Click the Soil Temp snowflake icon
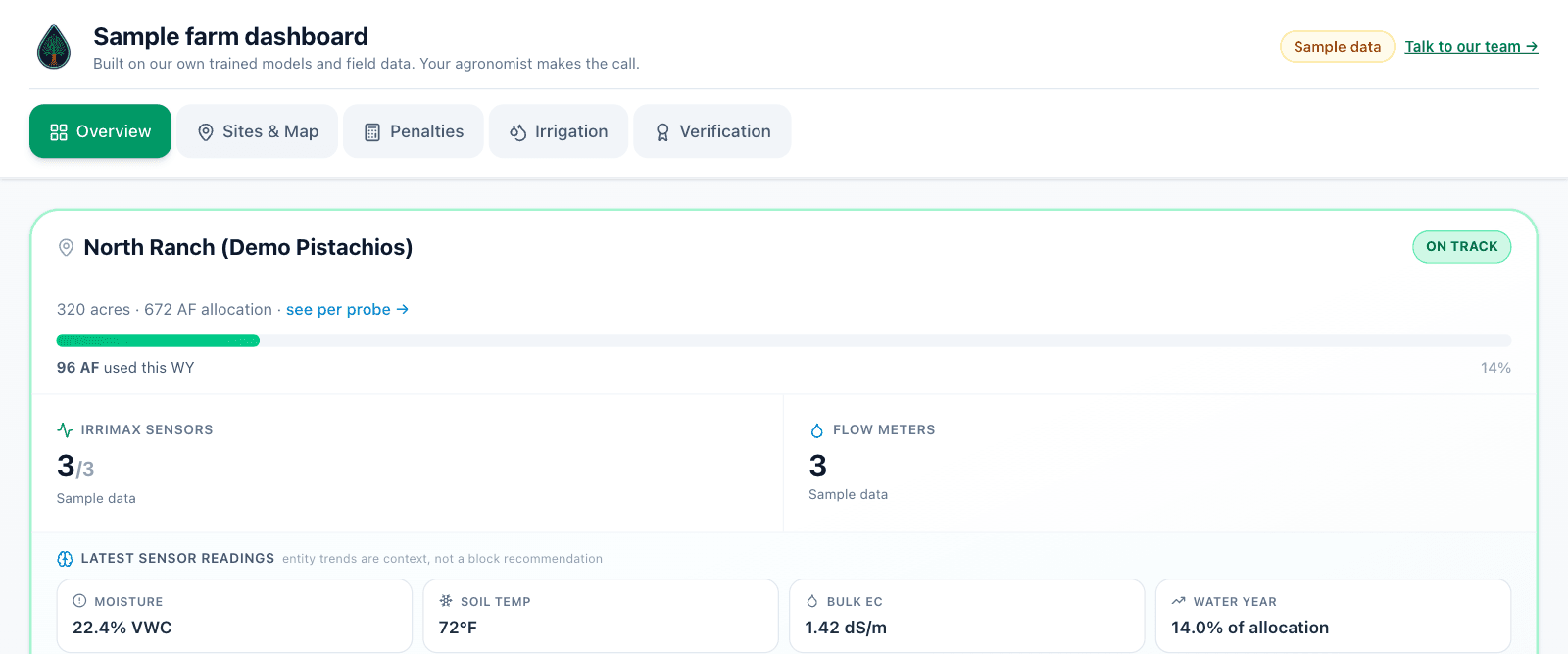This screenshot has height=654, width=1568. click(x=446, y=601)
